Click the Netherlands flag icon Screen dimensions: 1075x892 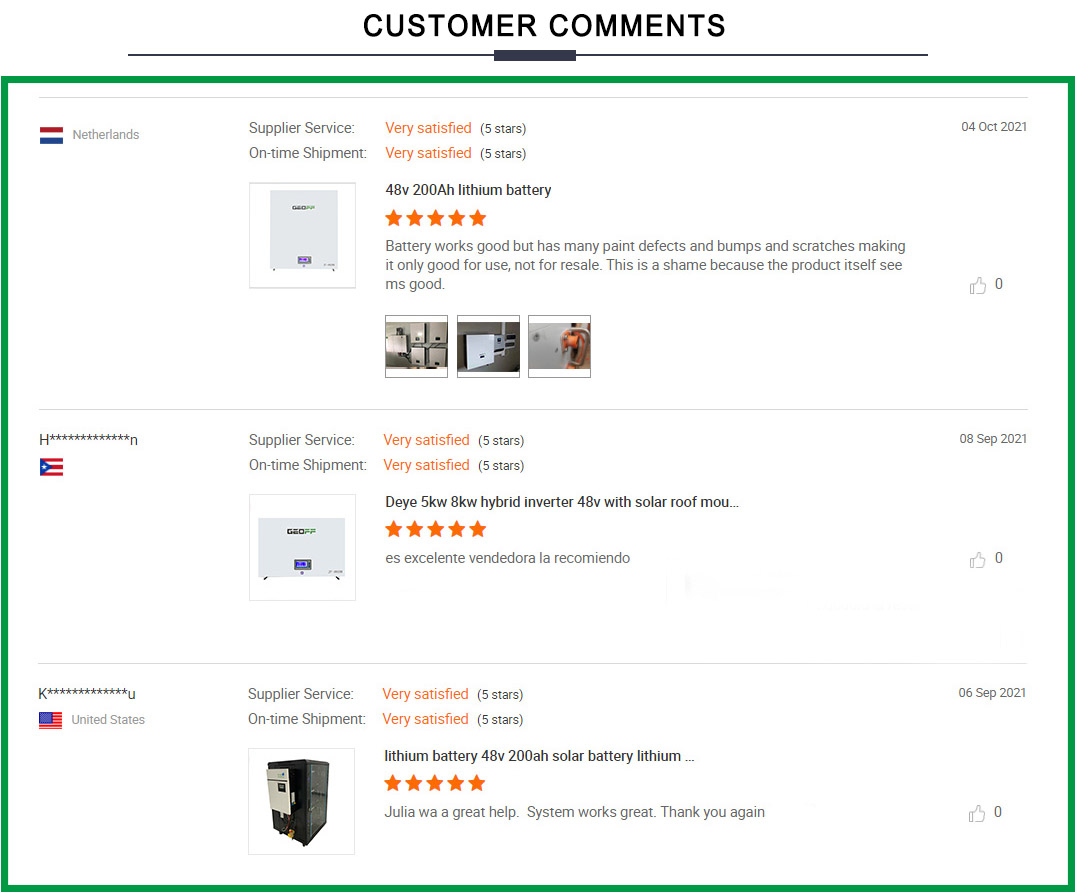52,135
